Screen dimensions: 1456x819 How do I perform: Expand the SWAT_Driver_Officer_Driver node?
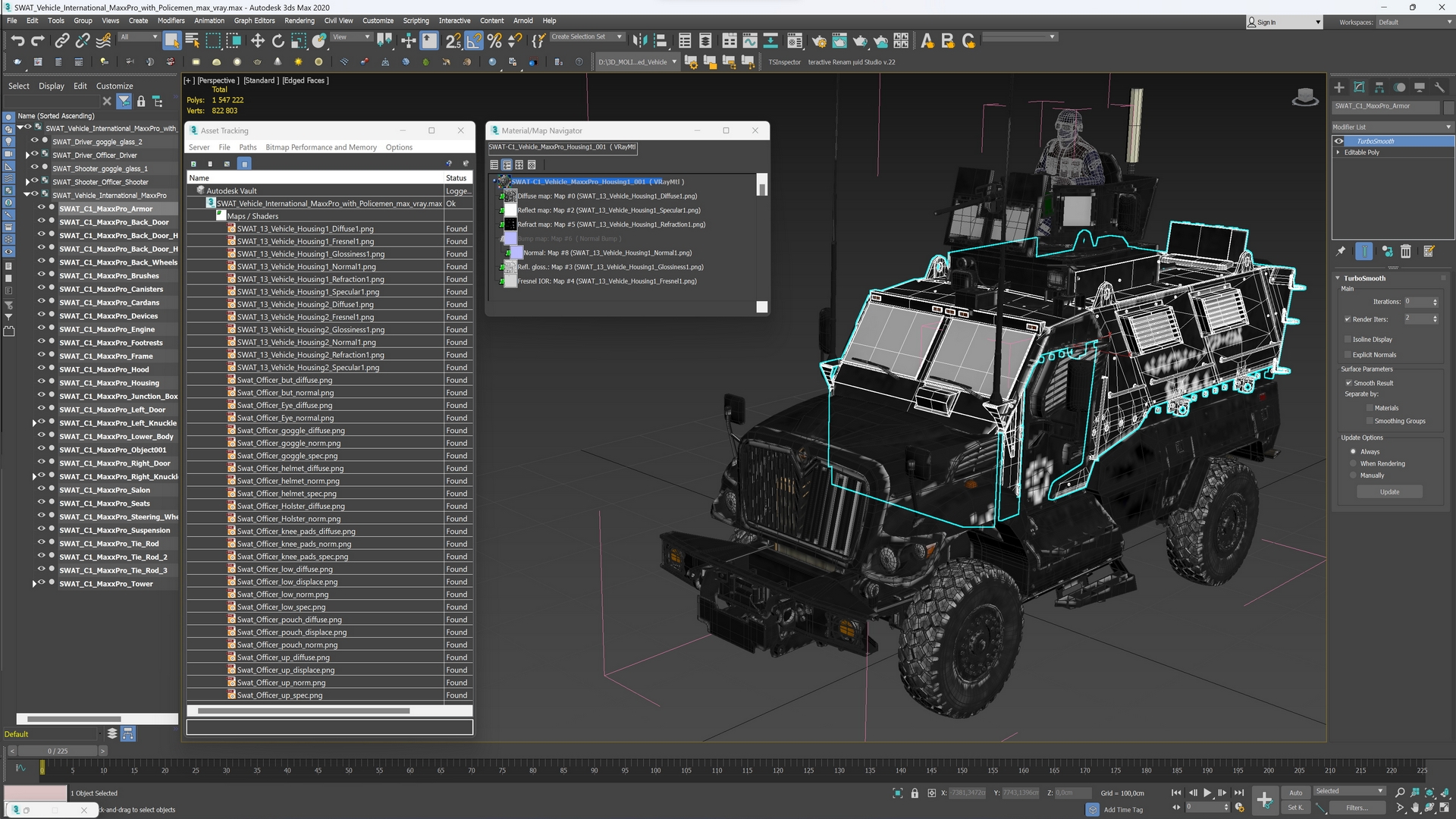tap(28, 155)
